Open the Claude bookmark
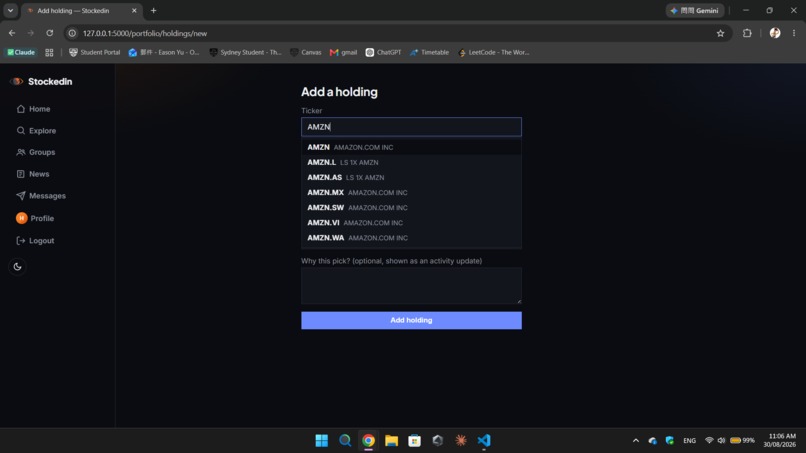 click(x=21, y=52)
